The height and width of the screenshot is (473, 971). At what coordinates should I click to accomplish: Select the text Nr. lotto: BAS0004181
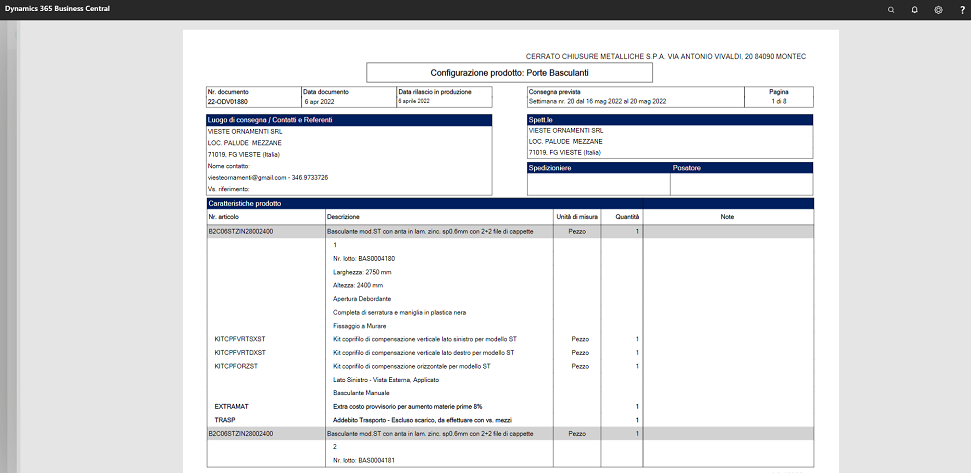tap(364, 461)
